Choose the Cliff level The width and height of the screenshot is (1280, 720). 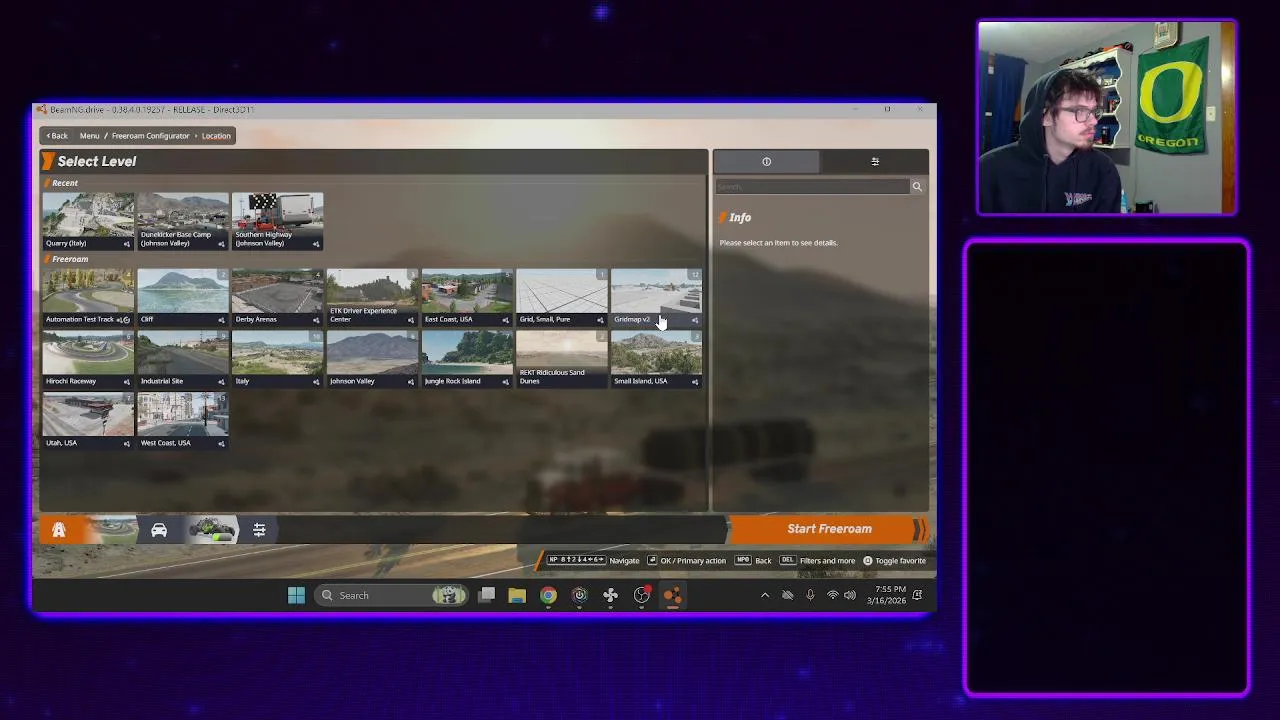(x=183, y=297)
